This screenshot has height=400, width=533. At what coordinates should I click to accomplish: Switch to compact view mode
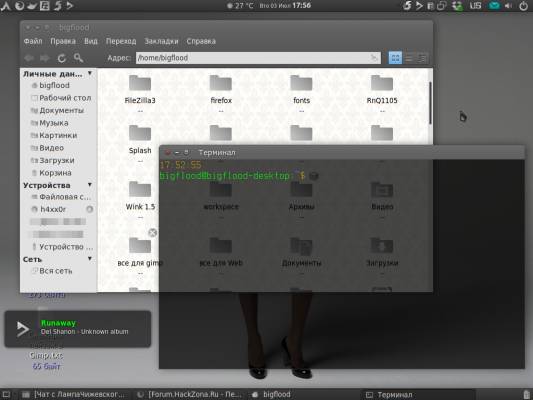422,58
